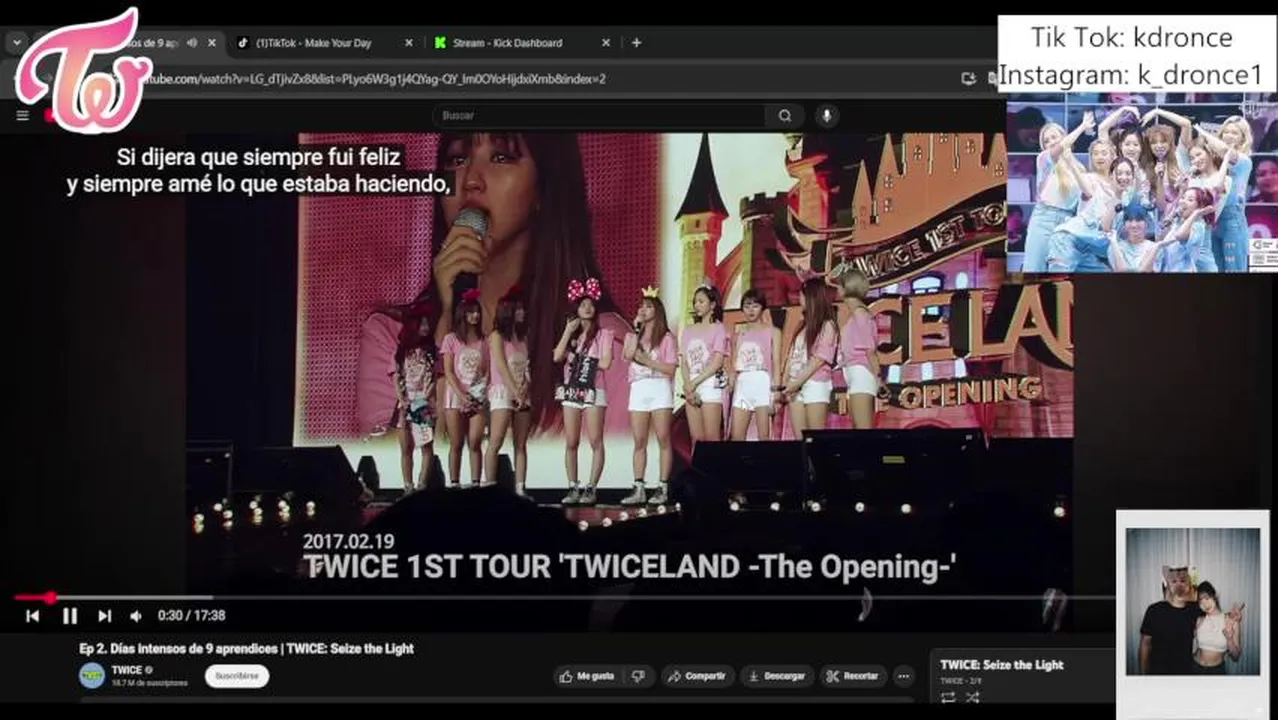Click the 0:30 / 17:38 time display
The height and width of the screenshot is (720, 1278).
point(191,616)
